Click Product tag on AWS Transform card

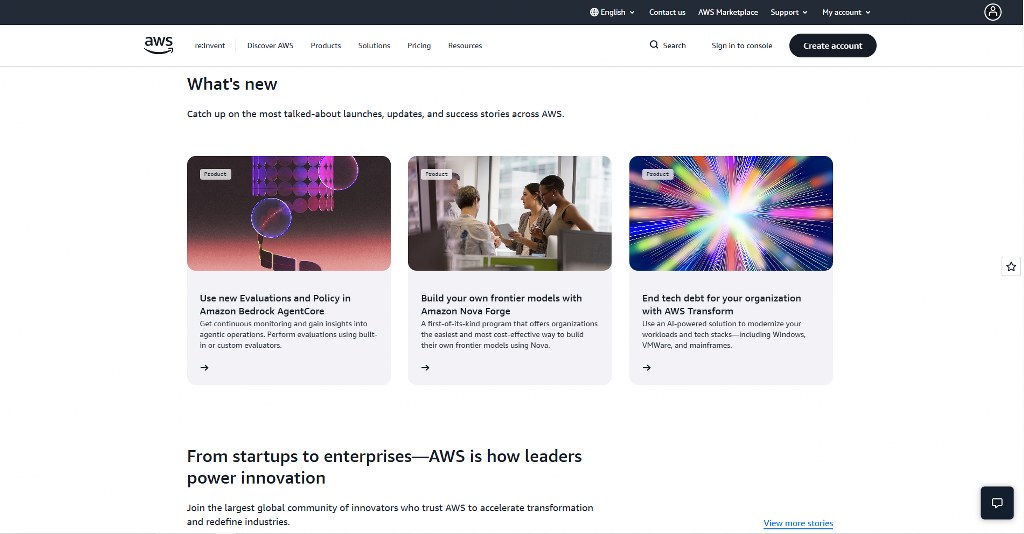[x=657, y=174]
